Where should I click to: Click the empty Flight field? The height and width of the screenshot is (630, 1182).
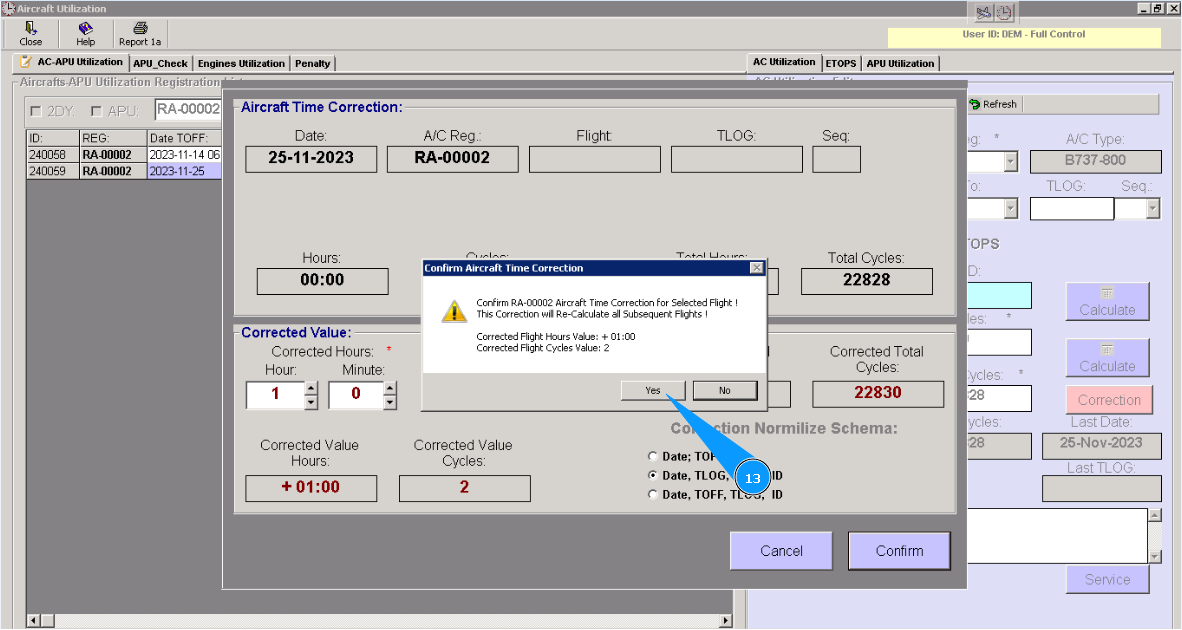tap(595, 159)
